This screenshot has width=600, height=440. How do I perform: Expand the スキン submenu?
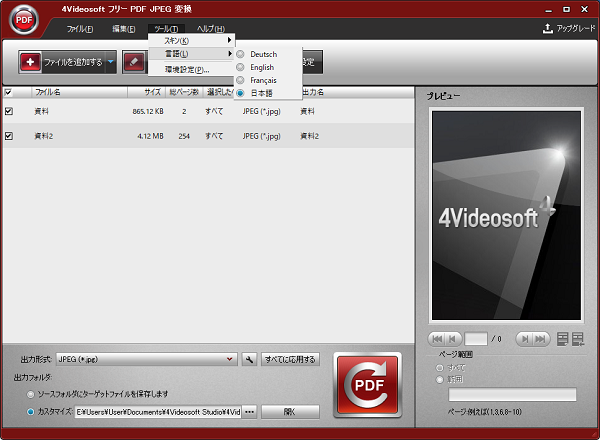pyautogui.click(x=190, y=40)
